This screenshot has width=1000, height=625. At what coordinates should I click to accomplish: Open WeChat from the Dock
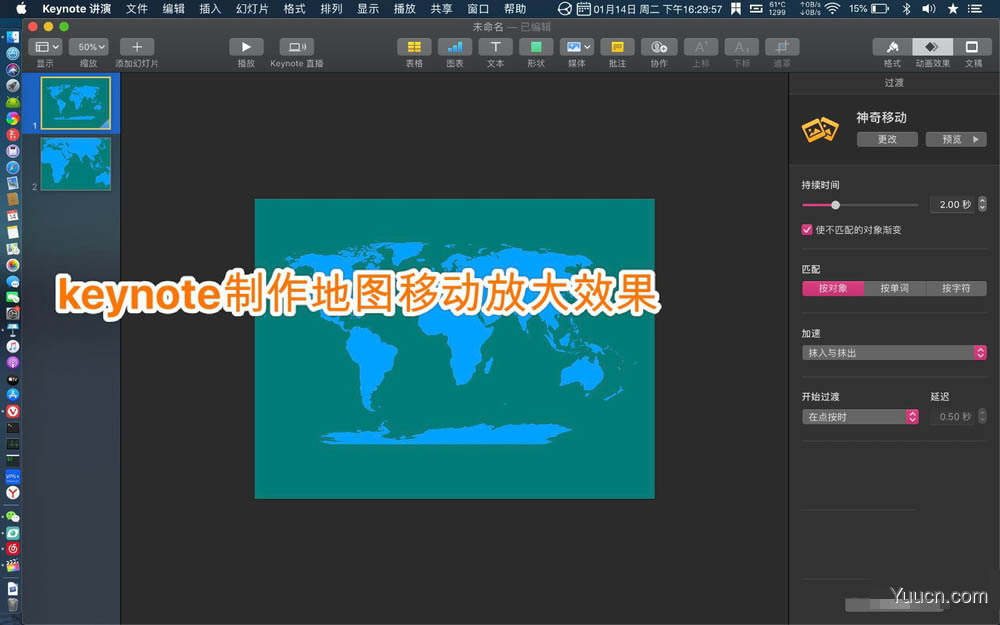coord(13,517)
